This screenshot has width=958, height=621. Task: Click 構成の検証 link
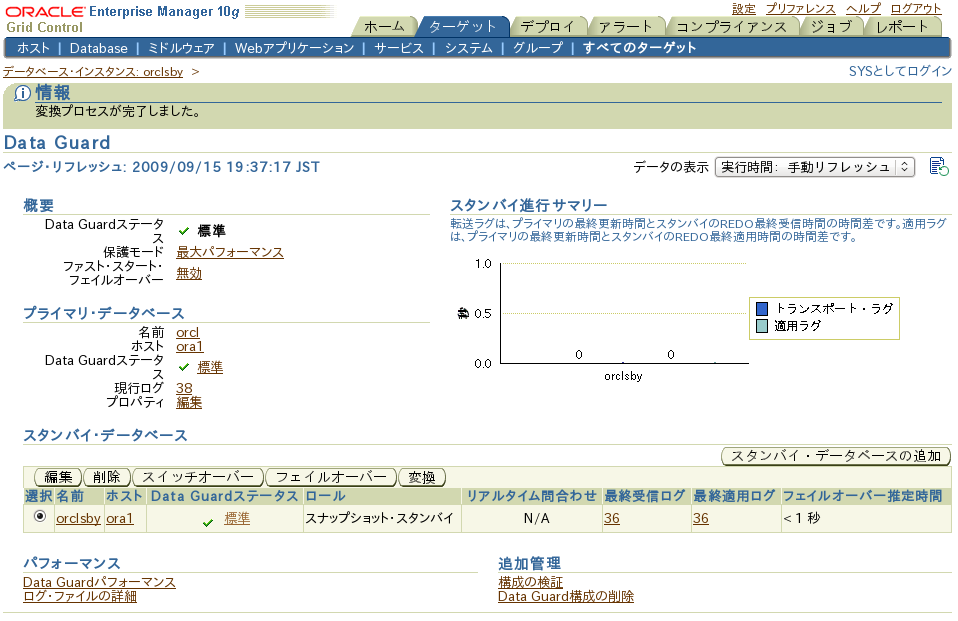click(x=530, y=582)
